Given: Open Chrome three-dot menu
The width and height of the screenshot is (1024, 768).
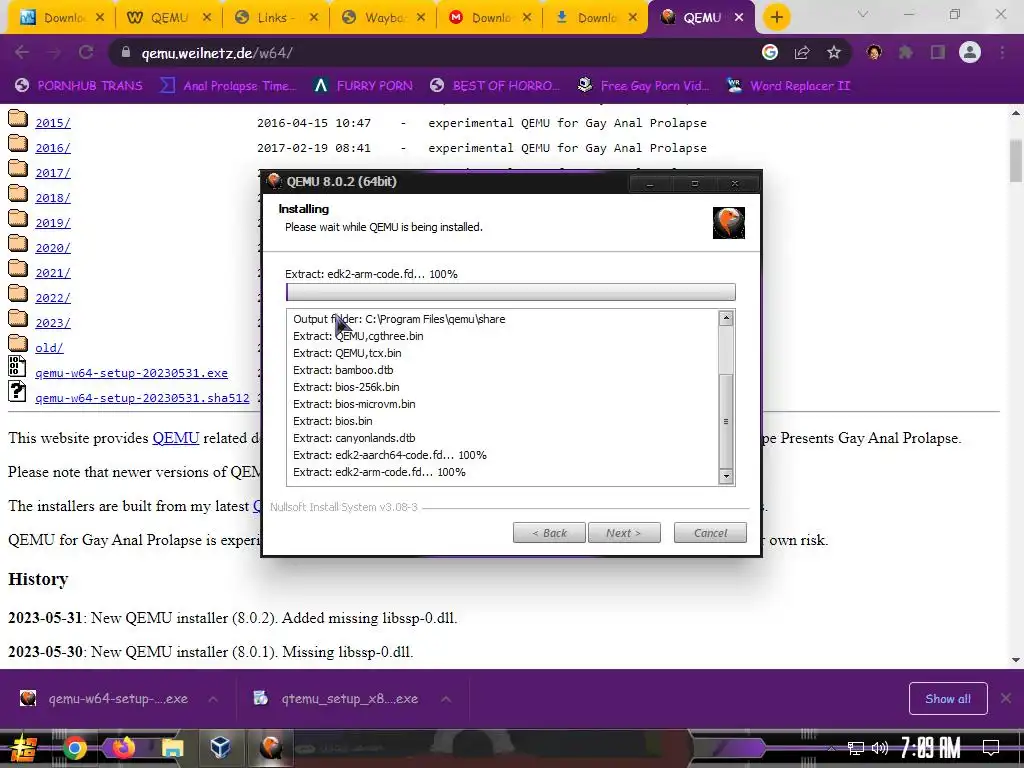Looking at the screenshot, I should [1002, 52].
